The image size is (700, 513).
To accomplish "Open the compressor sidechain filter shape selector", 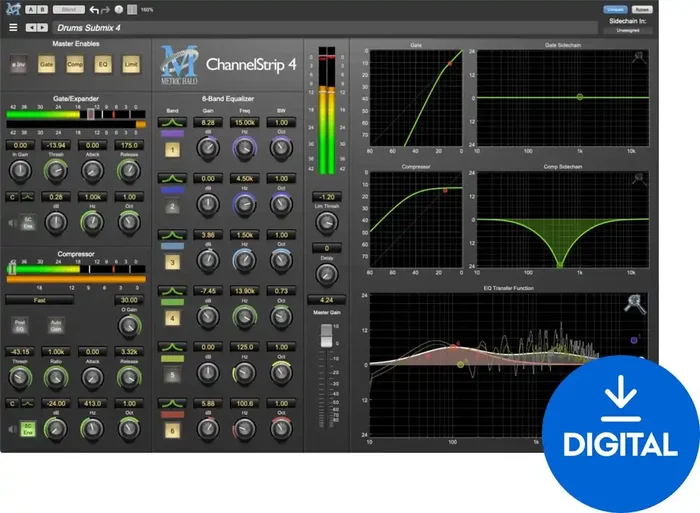I will coord(28,404).
